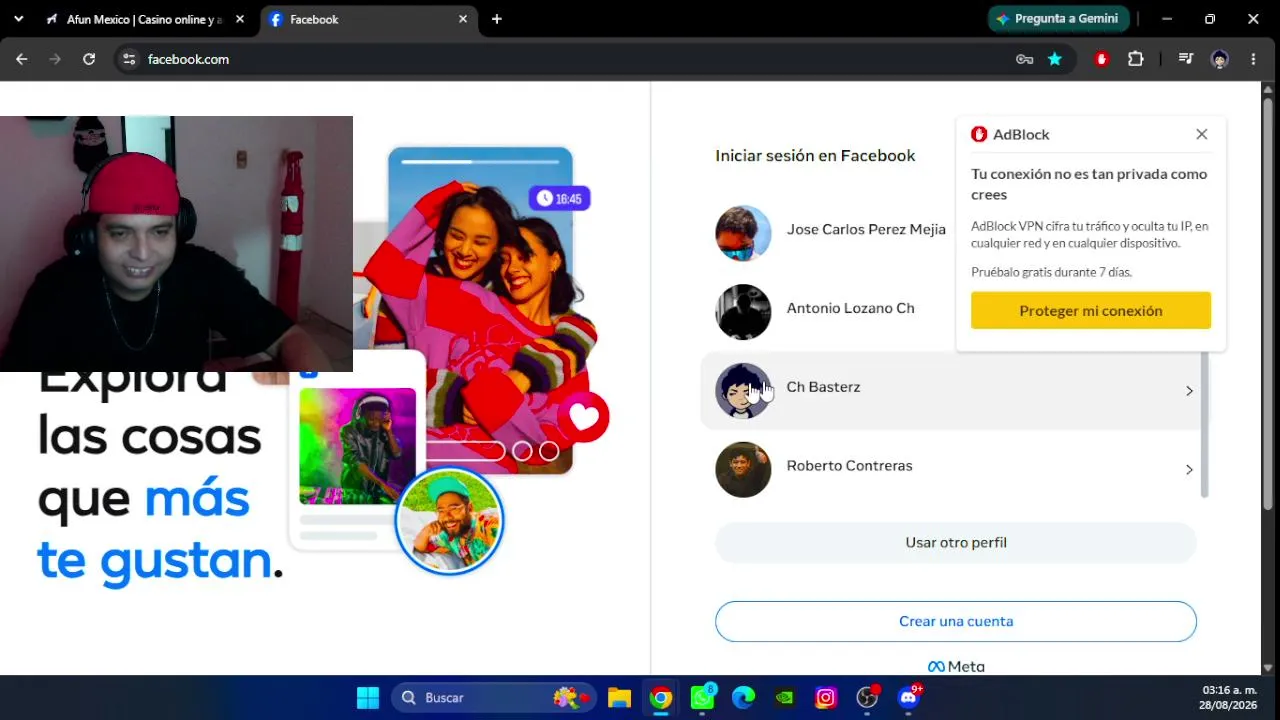Viewport: 1280px width, 720px height.
Task: Click Crear una cuenta button
Action: tap(956, 621)
